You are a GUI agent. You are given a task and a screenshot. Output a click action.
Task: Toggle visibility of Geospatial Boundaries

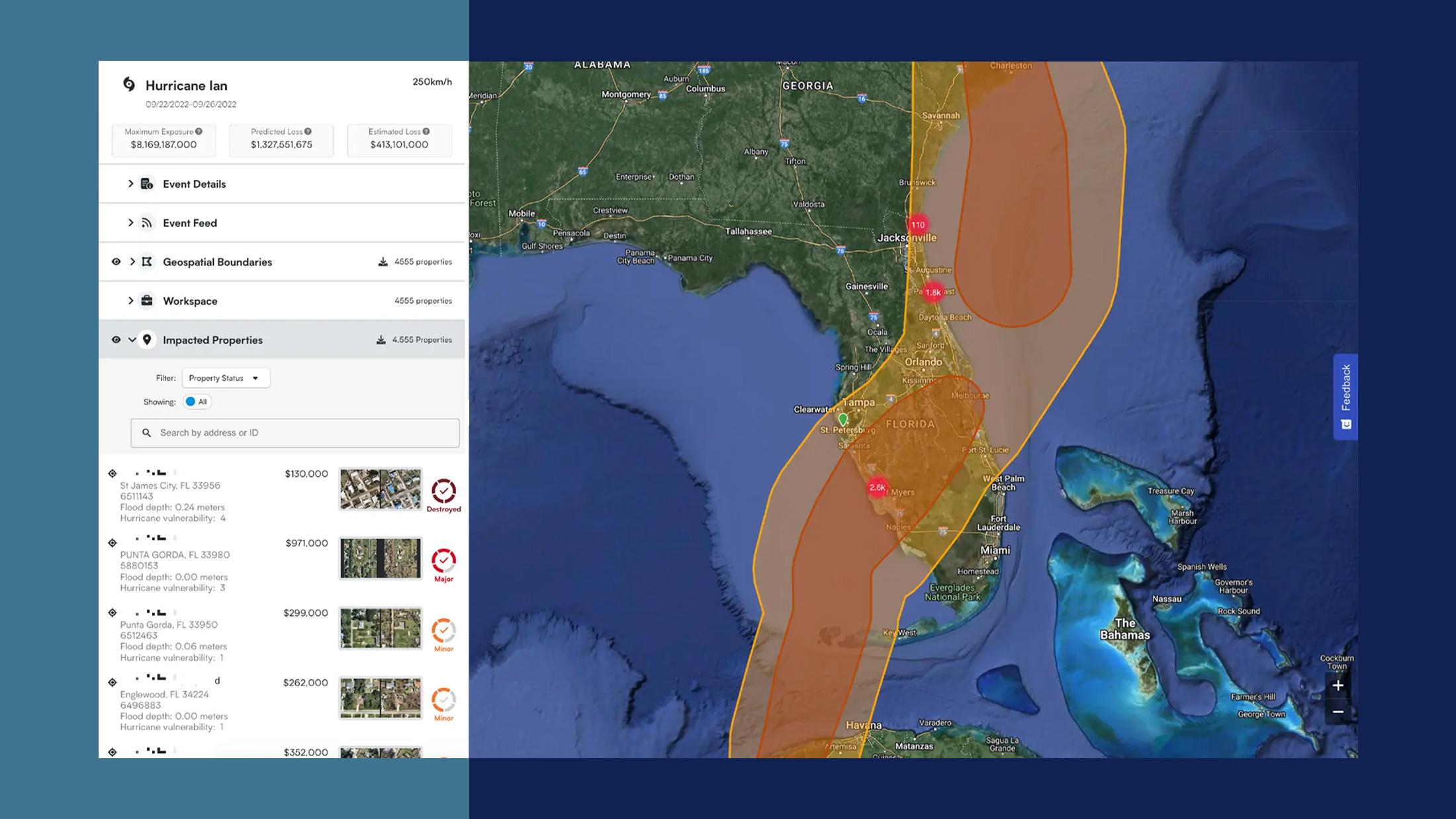point(116,261)
